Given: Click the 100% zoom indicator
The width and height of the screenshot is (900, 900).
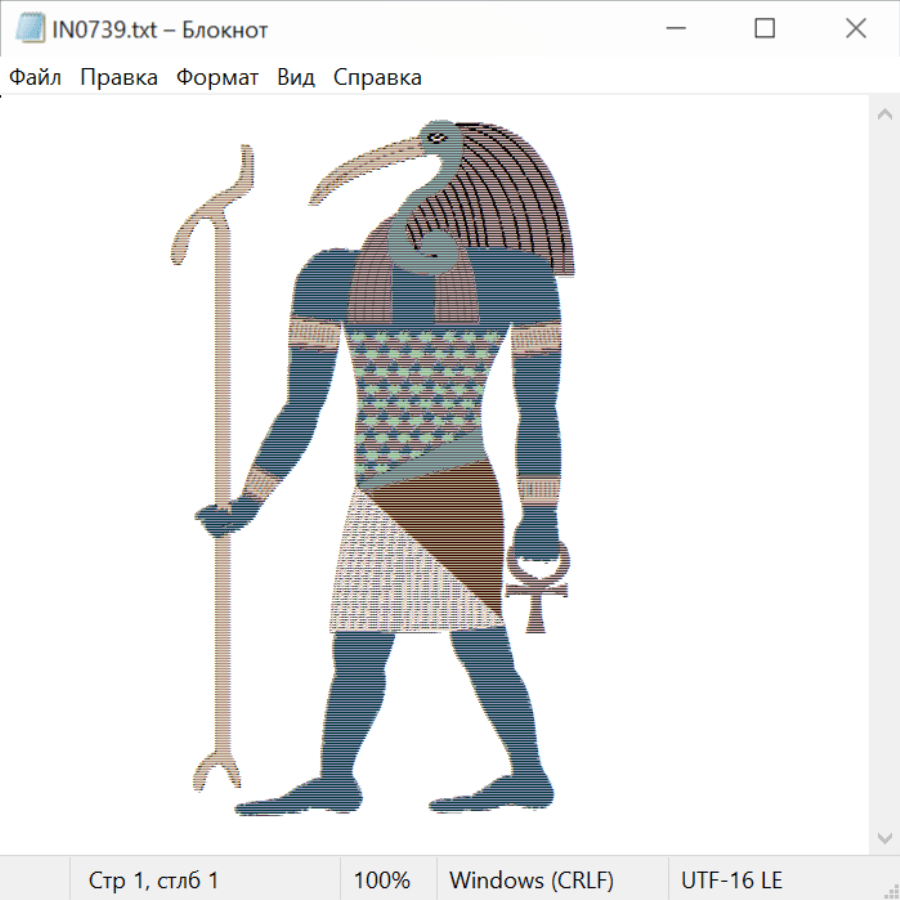Looking at the screenshot, I should pyautogui.click(x=382, y=880).
